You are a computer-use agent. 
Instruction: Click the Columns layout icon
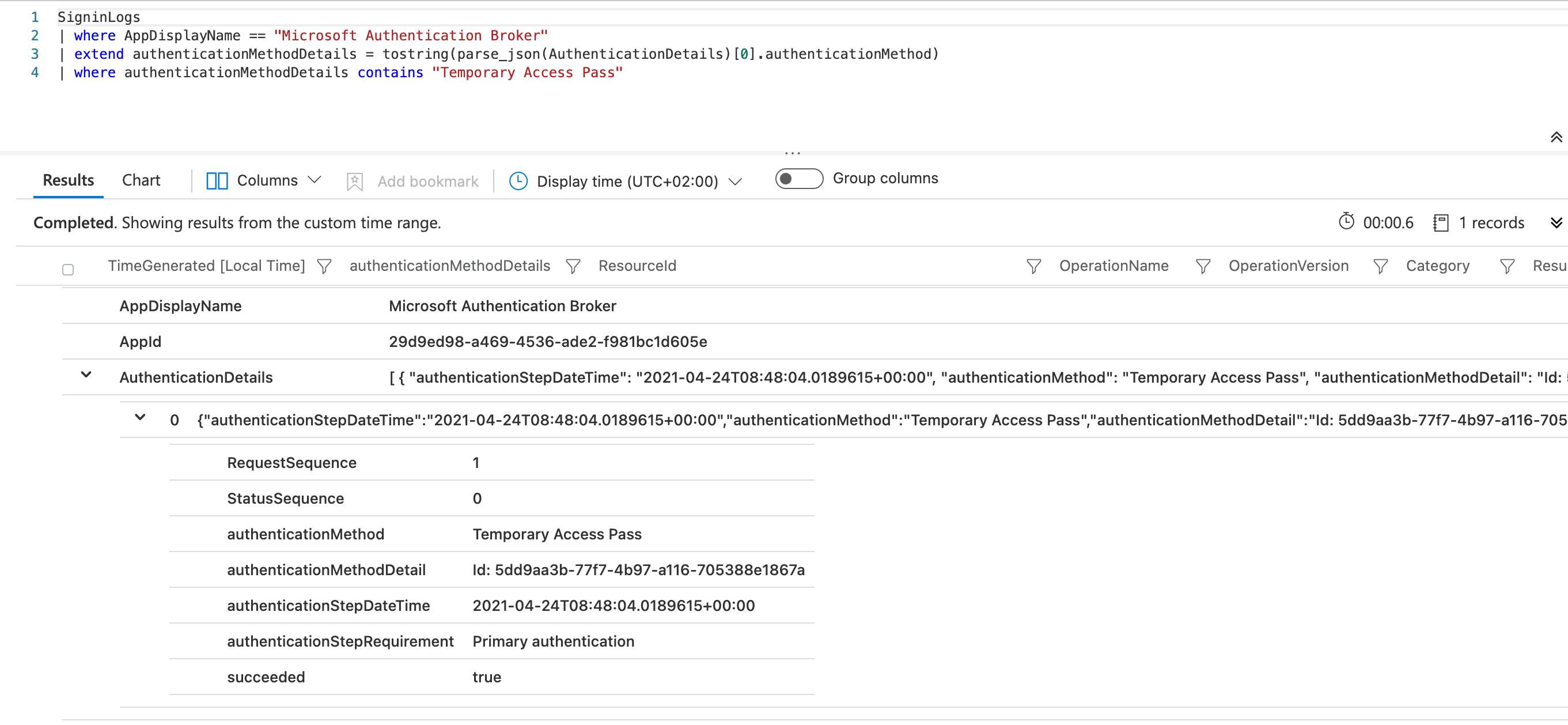click(x=217, y=181)
